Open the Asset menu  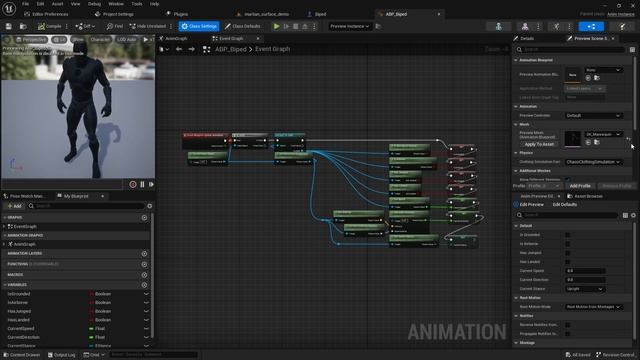coord(57,4)
